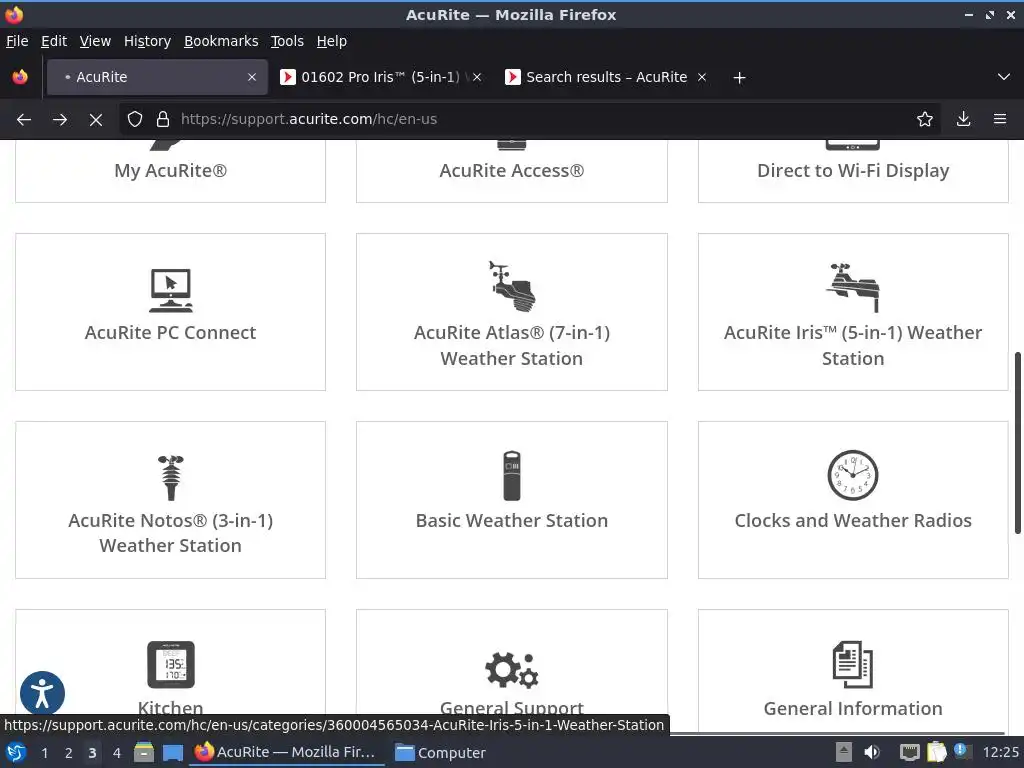Open the History menu
This screenshot has width=1024, height=768.
point(148,41)
